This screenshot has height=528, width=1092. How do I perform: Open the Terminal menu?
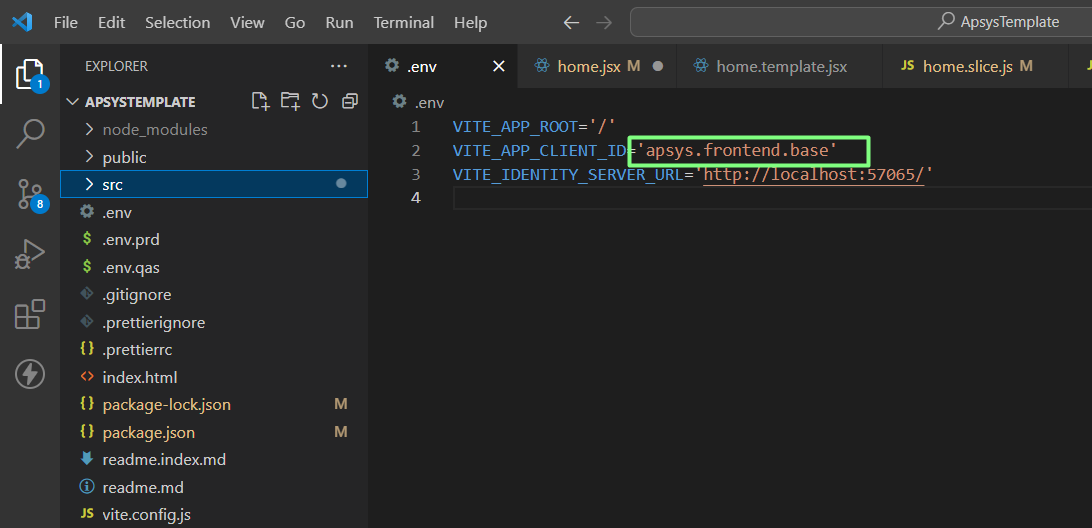coord(403,22)
